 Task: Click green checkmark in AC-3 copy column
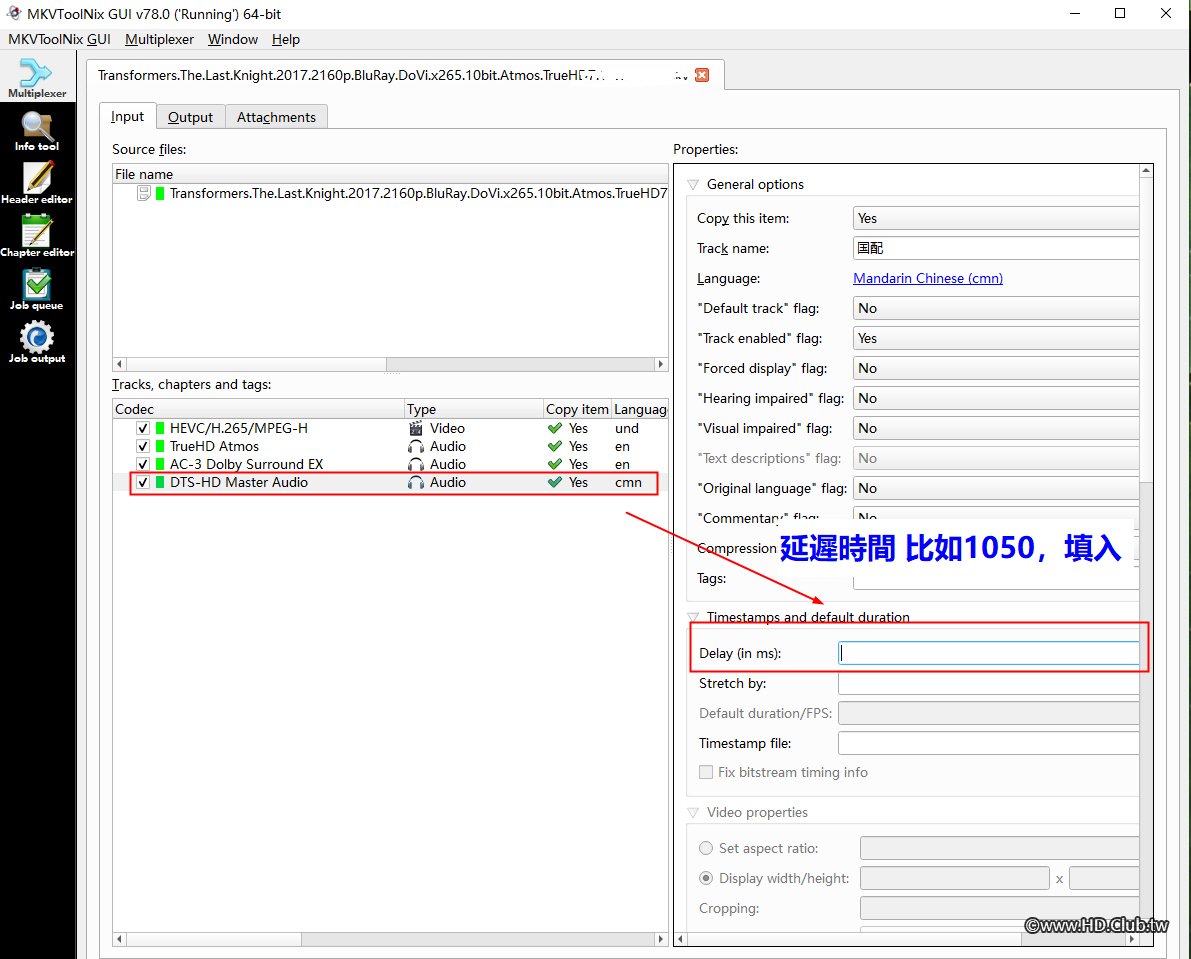555,465
